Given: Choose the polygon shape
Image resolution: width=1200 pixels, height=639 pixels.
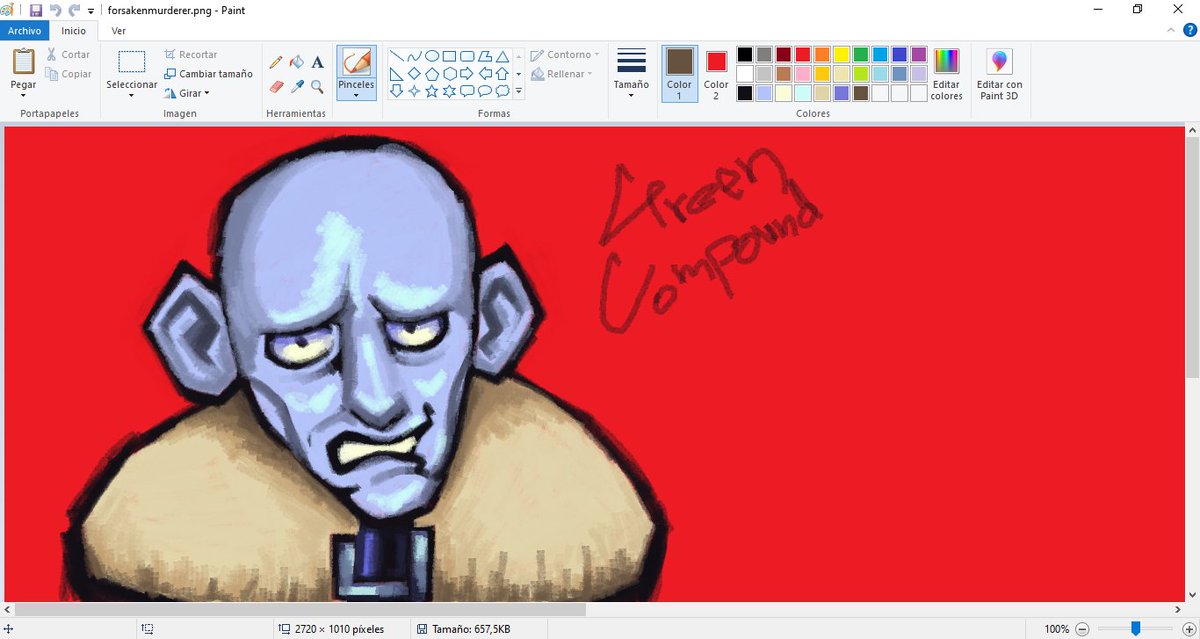Looking at the screenshot, I should pos(485,56).
